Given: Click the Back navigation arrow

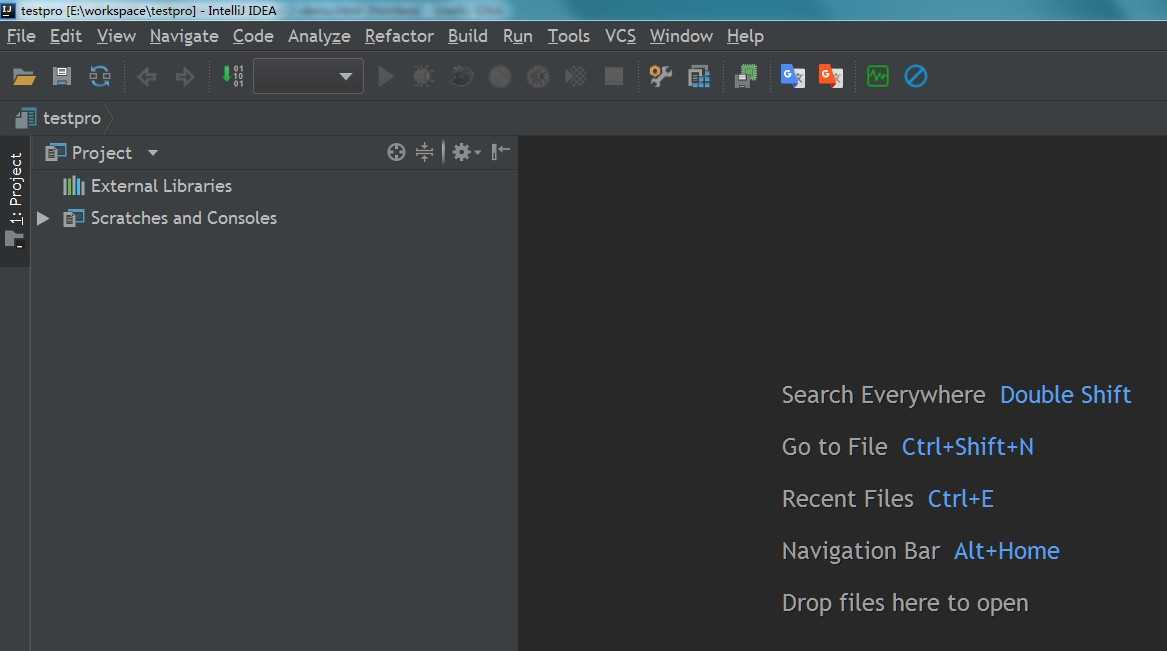Looking at the screenshot, I should (147, 77).
